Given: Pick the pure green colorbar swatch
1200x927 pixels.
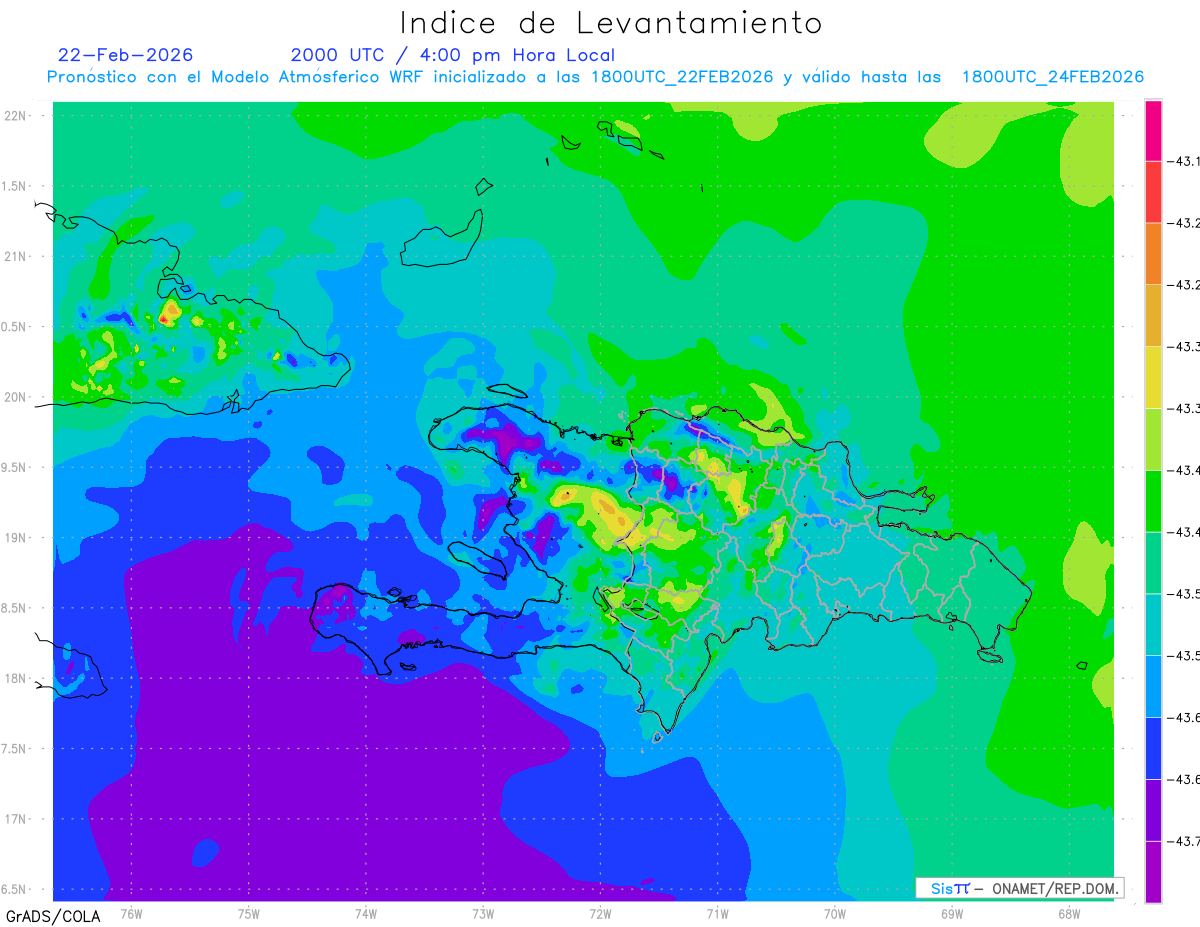Looking at the screenshot, I should 1153,501.
